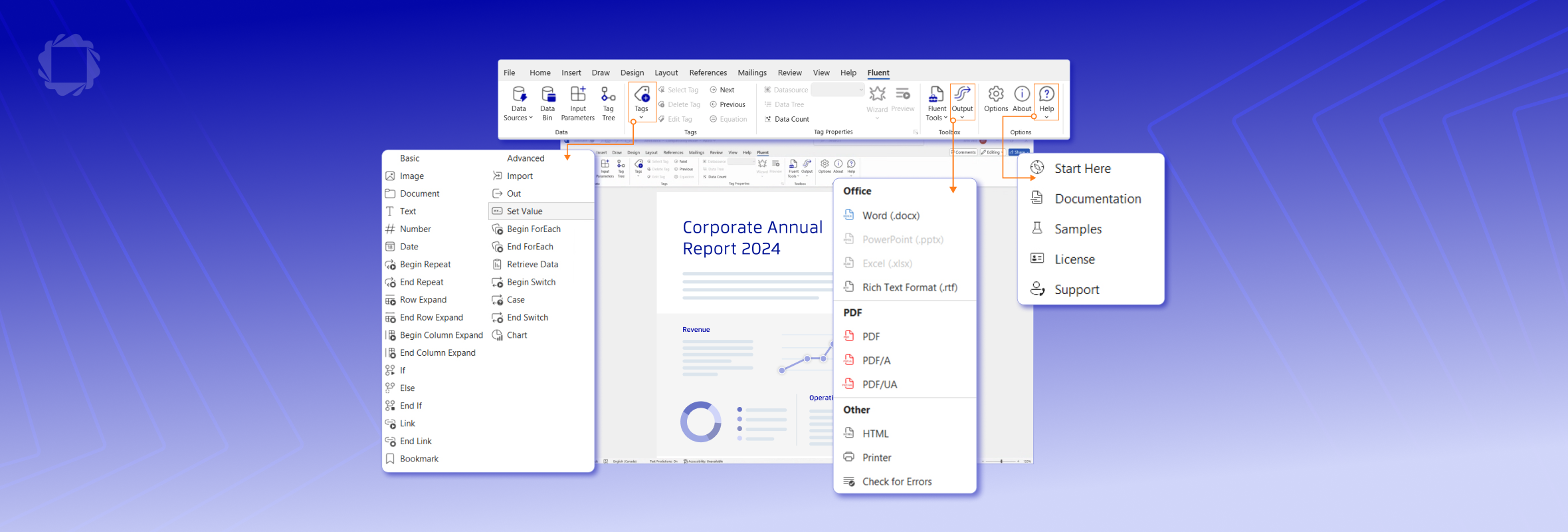Choose Begin Repeat tag
Viewport: 1568px width, 532px height.
tap(418, 265)
